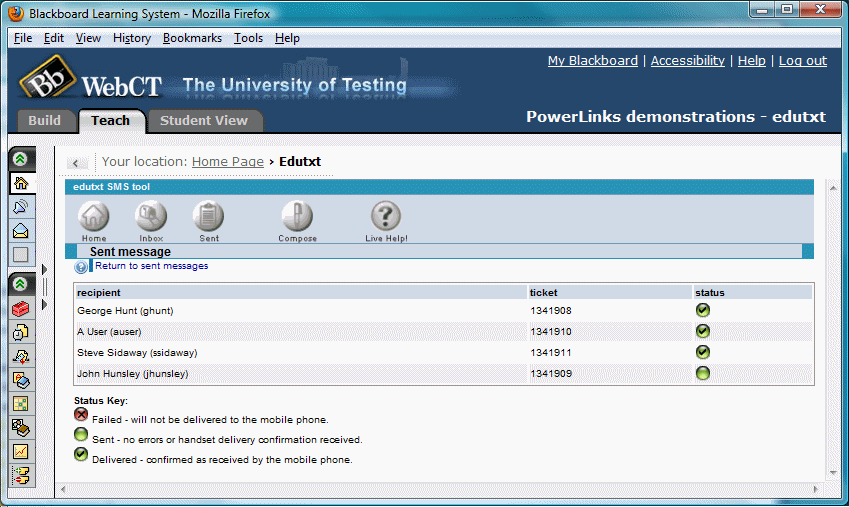Click the vertical scrollbar down arrow
Viewport: 849px width, 507px height.
(833, 473)
